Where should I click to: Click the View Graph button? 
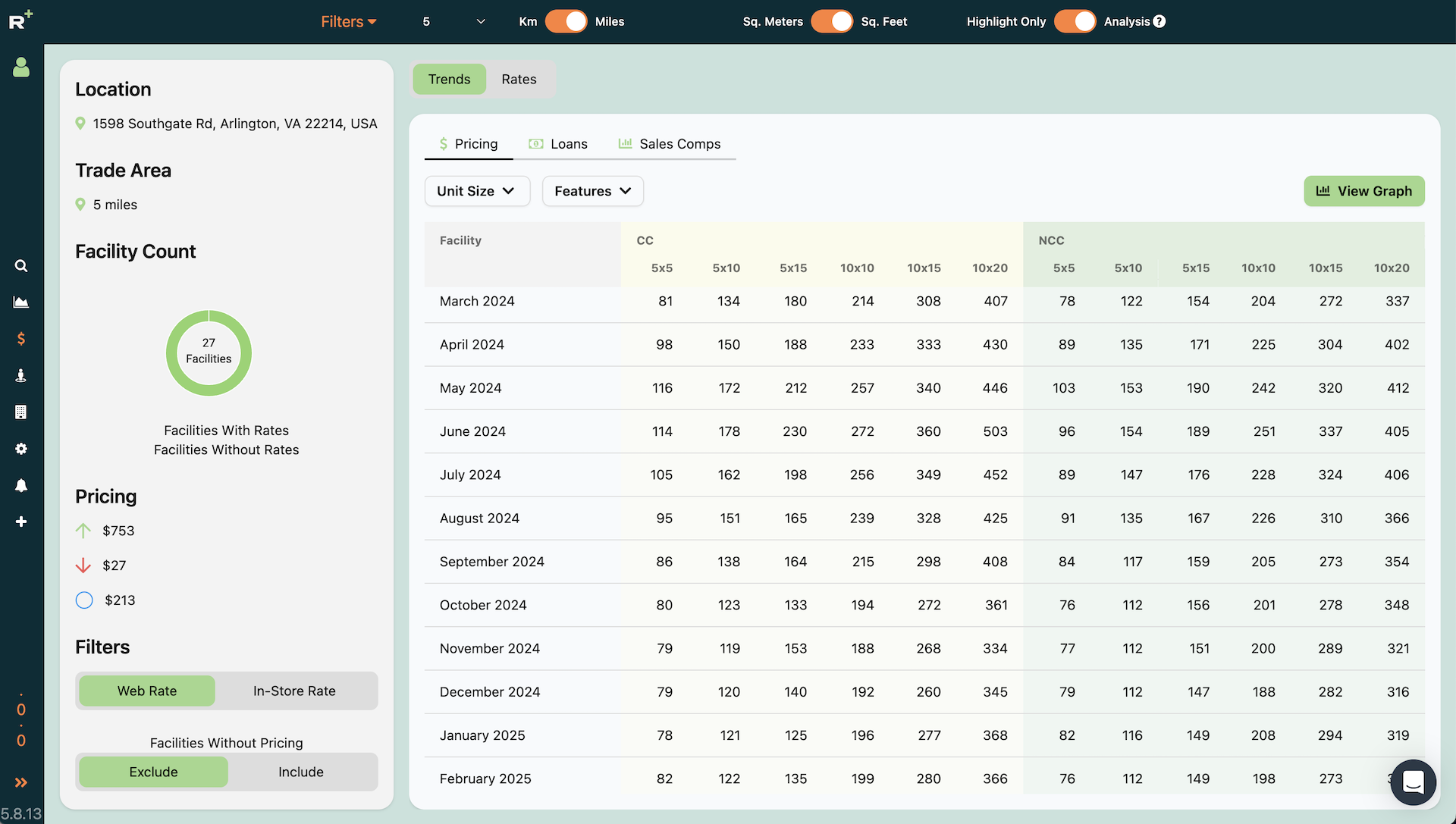1364,191
